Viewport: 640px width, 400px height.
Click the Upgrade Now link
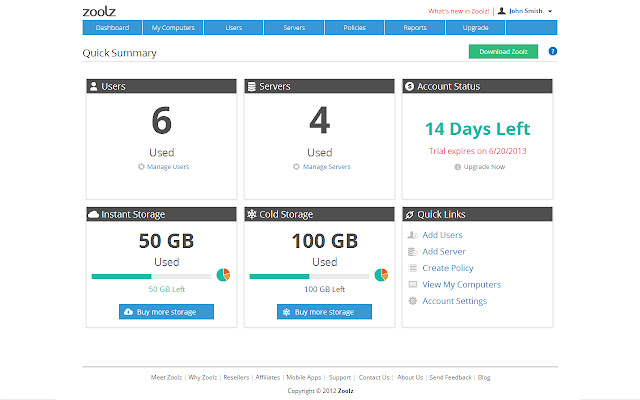484,167
